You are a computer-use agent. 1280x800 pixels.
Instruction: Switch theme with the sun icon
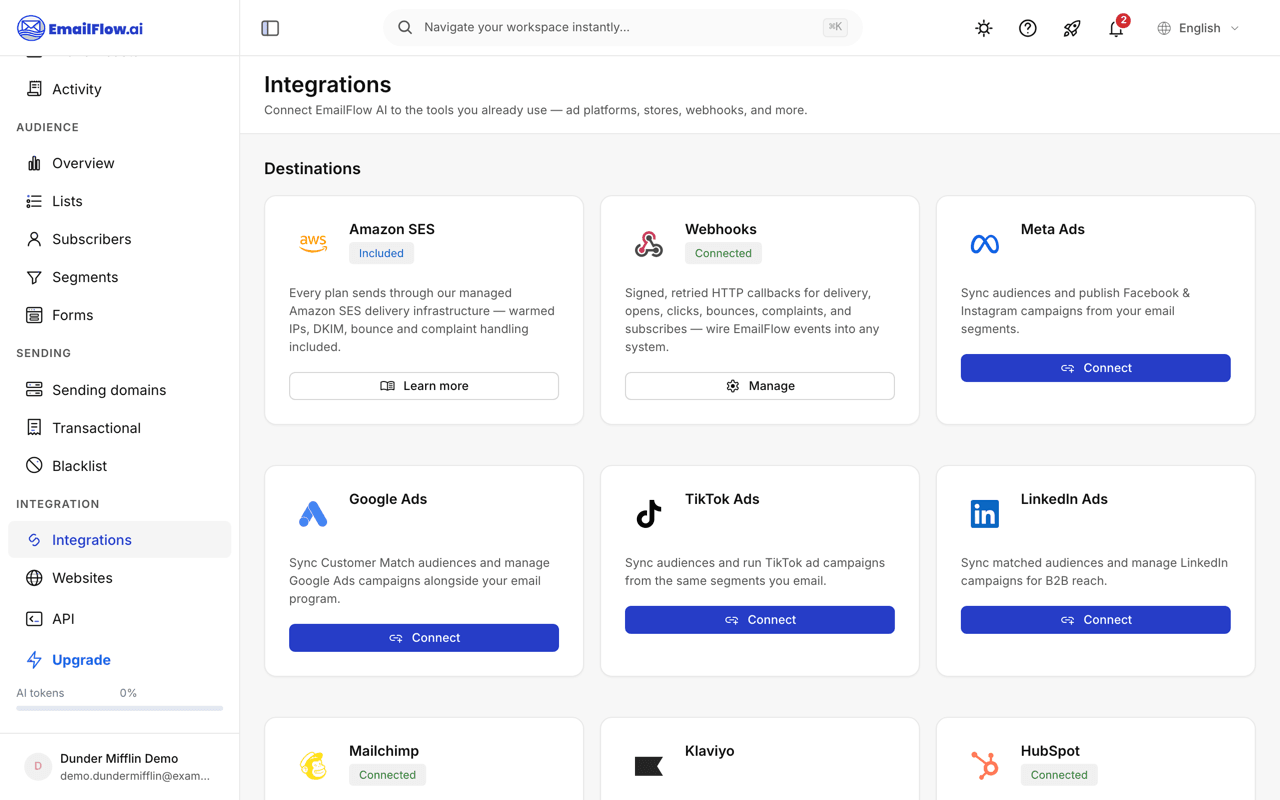coord(984,28)
